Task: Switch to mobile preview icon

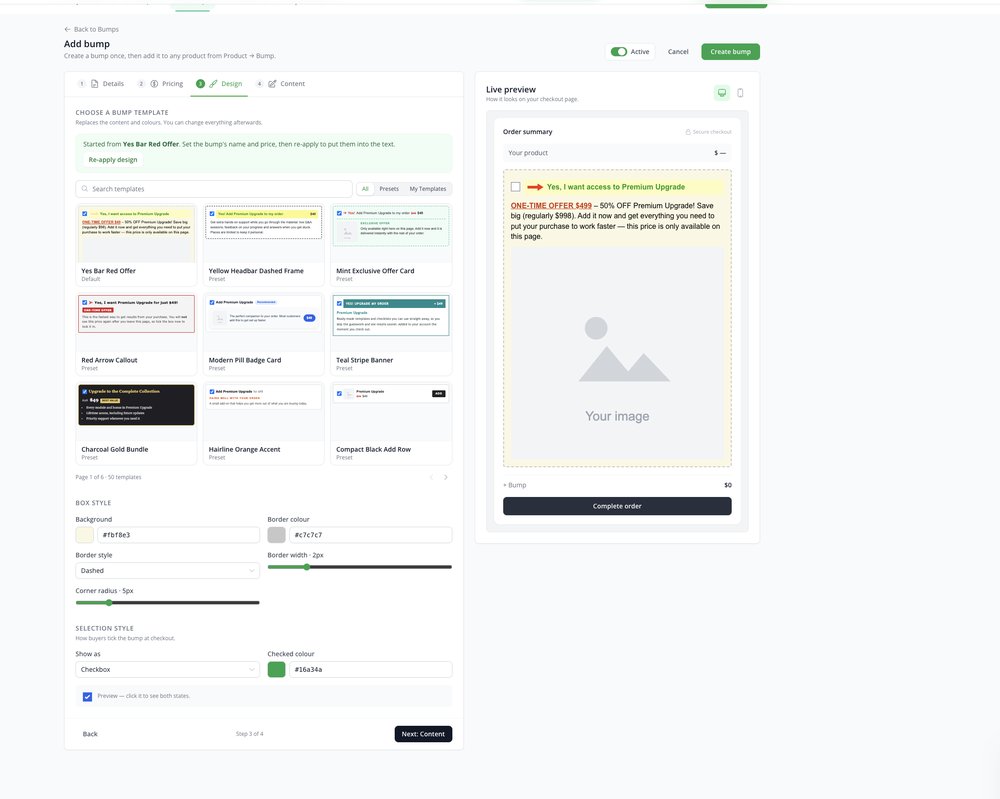Action: click(740, 93)
